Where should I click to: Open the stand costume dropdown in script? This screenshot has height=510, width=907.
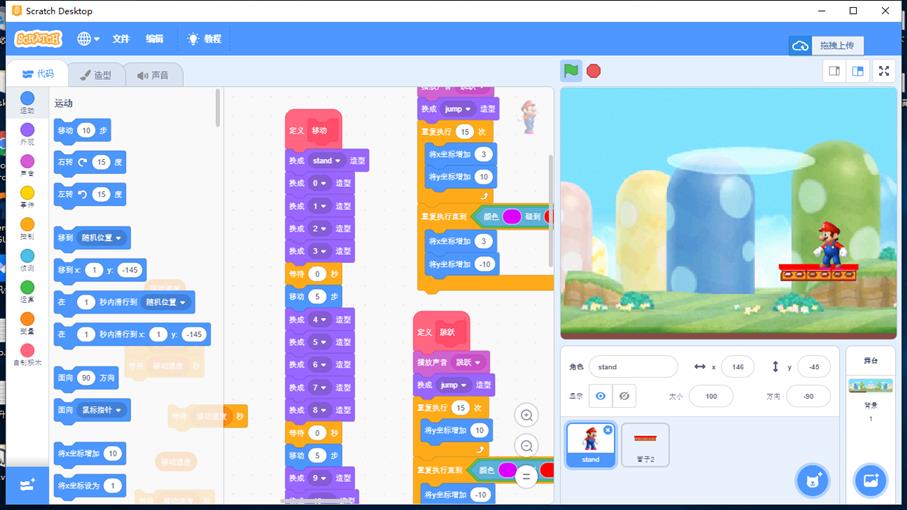point(326,160)
